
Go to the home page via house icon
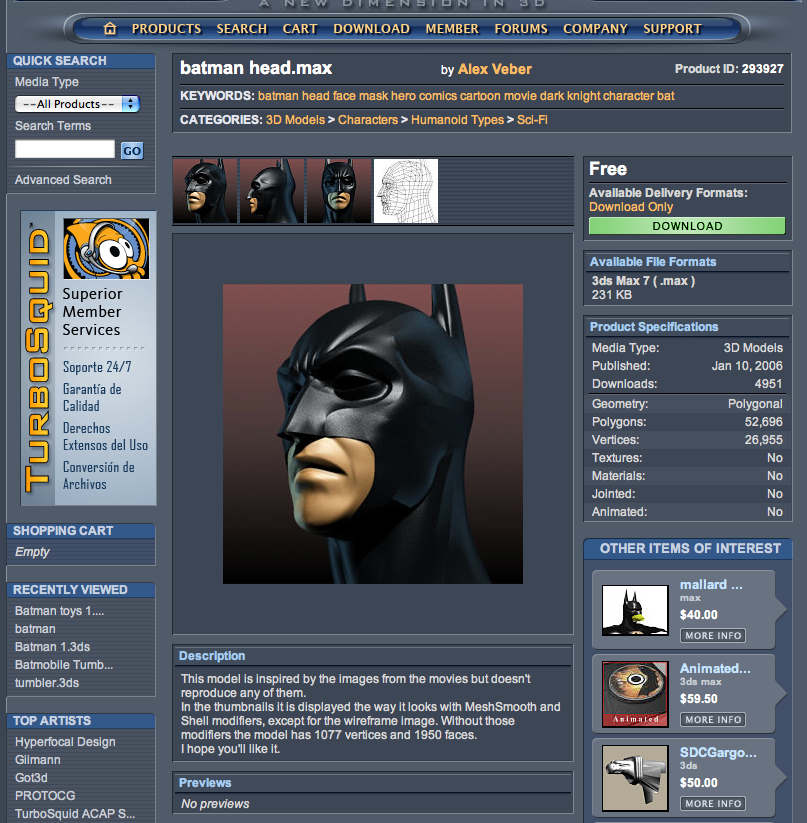110,28
